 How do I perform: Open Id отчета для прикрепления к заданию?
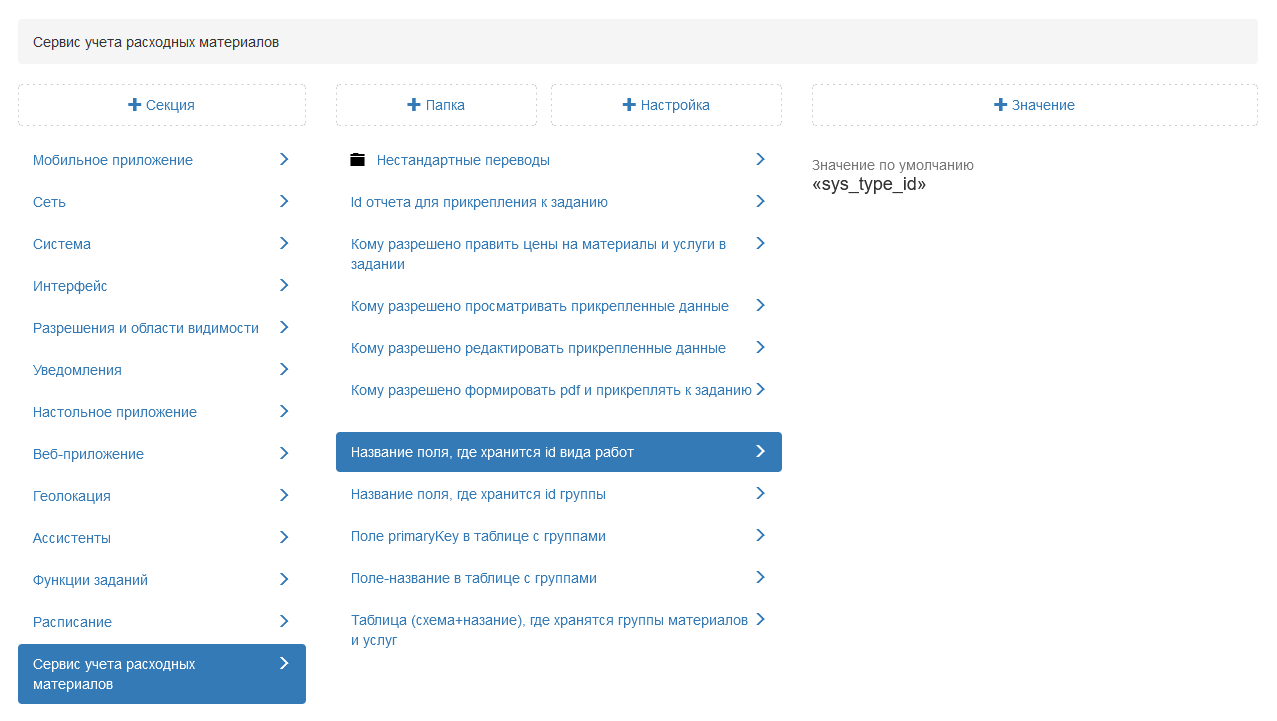[x=479, y=202]
